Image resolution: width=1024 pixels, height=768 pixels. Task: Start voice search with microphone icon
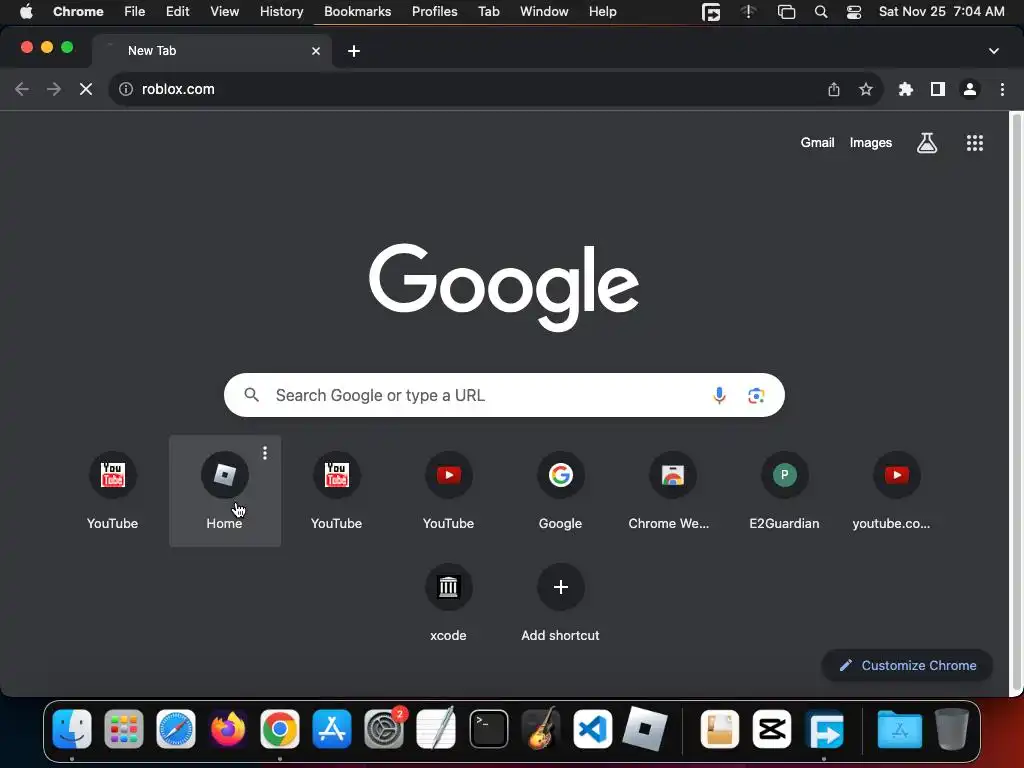tap(719, 395)
